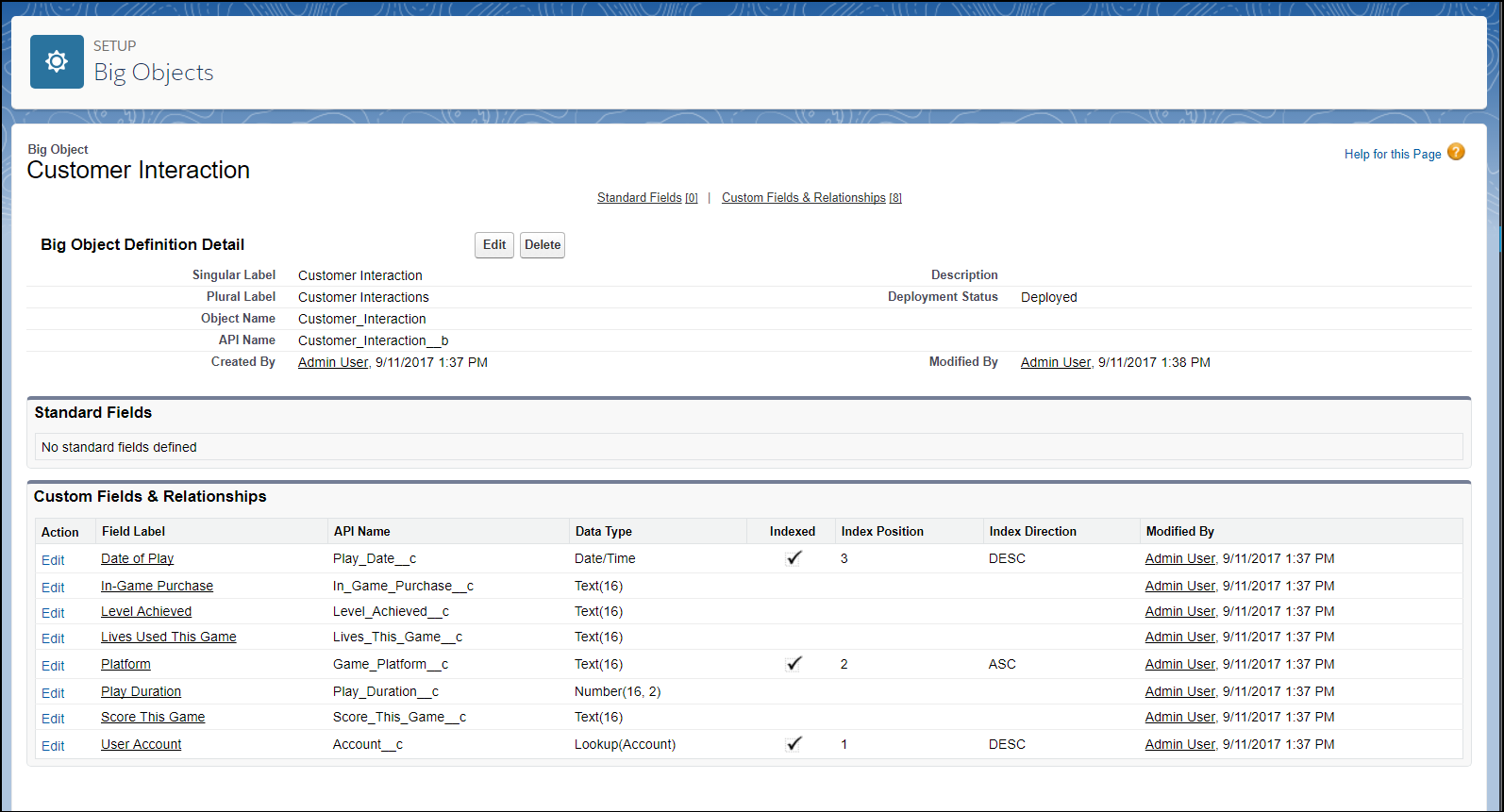Screen dimensions: 1504x812
Task: Open Help for this Page link
Action: (1392, 155)
